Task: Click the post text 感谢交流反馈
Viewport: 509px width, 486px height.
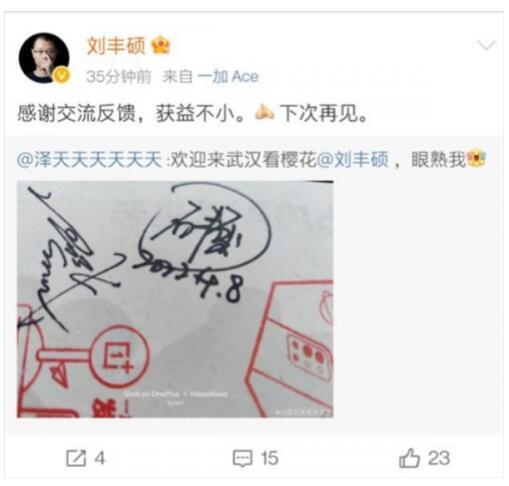Action: (x=76, y=113)
